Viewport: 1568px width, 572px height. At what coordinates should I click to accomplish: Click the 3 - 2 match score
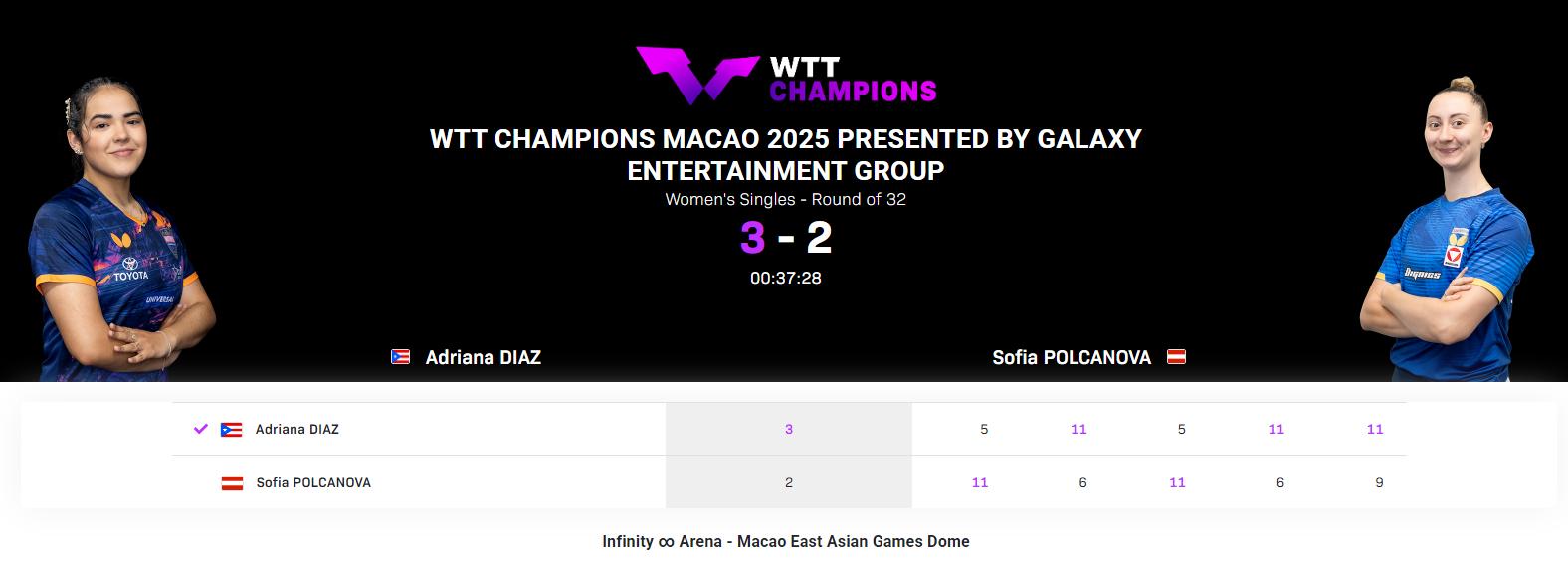pos(785,238)
